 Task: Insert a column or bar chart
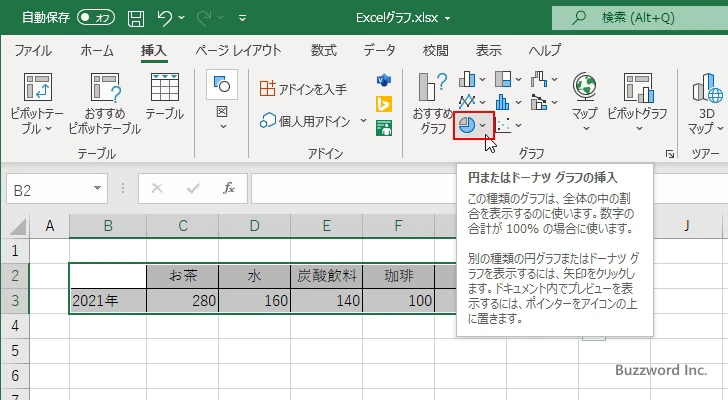coord(467,79)
